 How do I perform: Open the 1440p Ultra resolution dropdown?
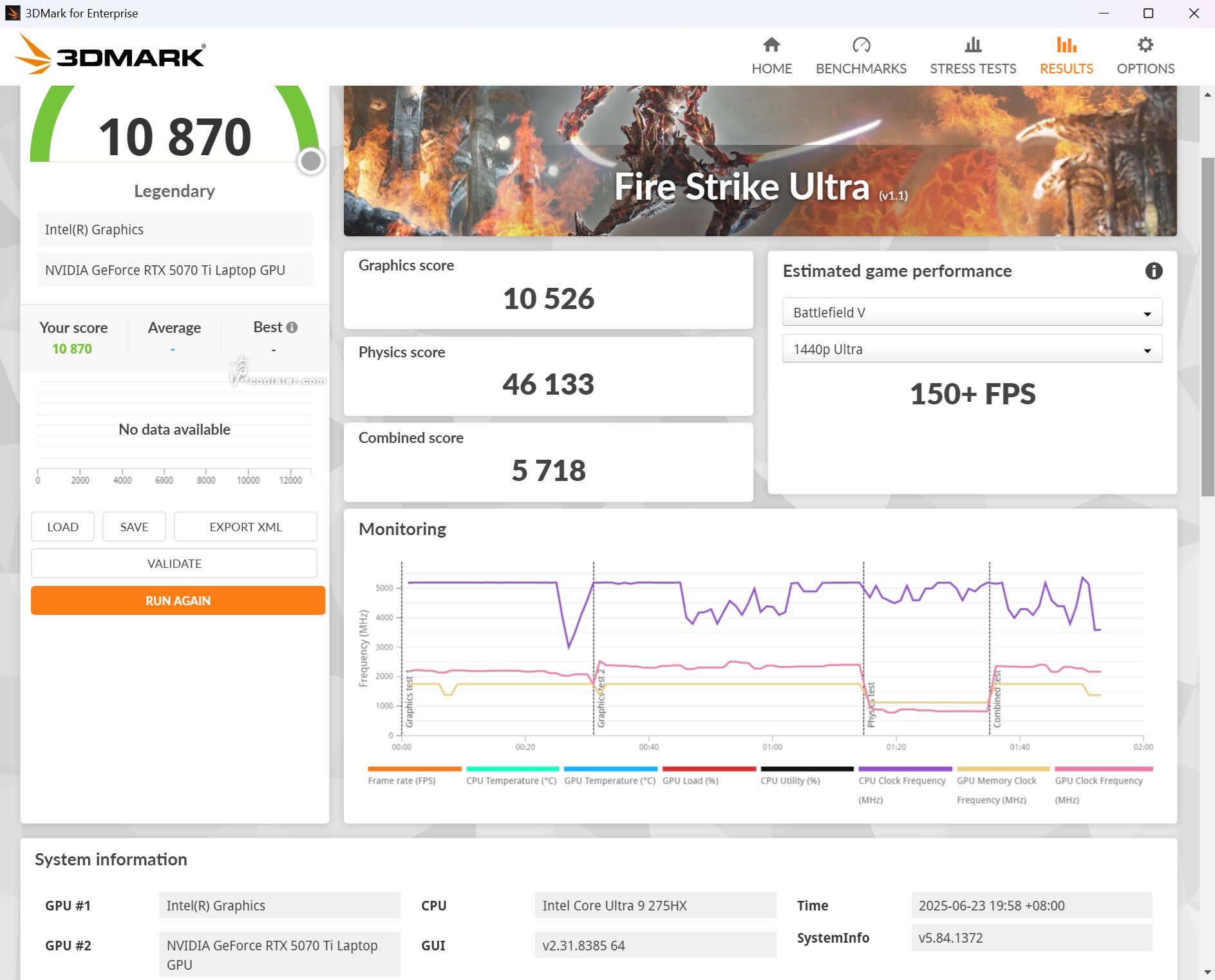(972, 349)
